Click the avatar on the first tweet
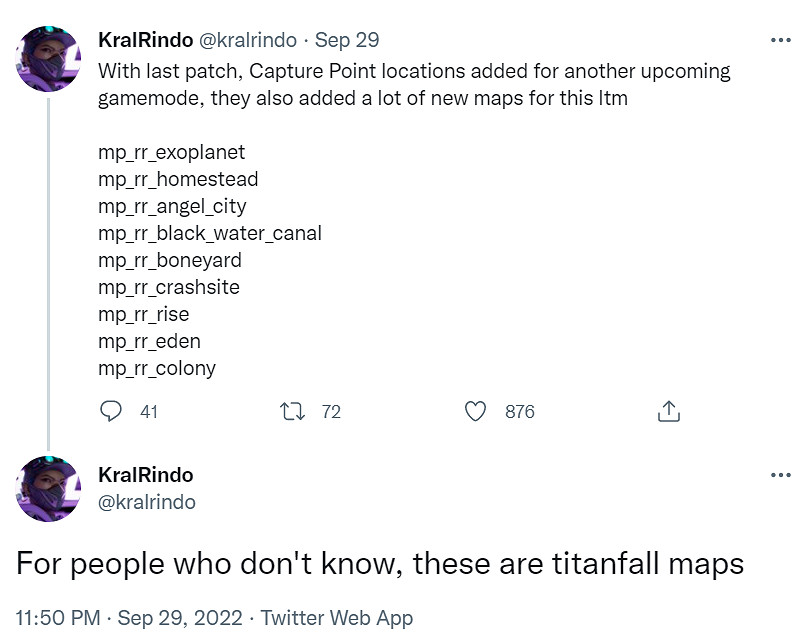Screen dimensions: 809x634 click(49, 59)
